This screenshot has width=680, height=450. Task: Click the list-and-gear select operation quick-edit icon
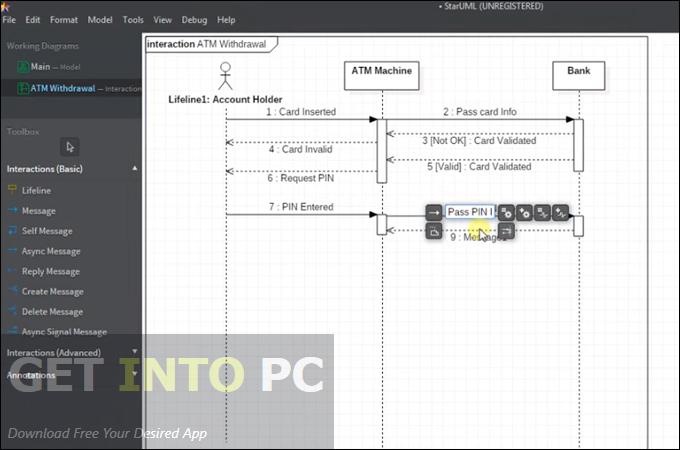pos(506,212)
